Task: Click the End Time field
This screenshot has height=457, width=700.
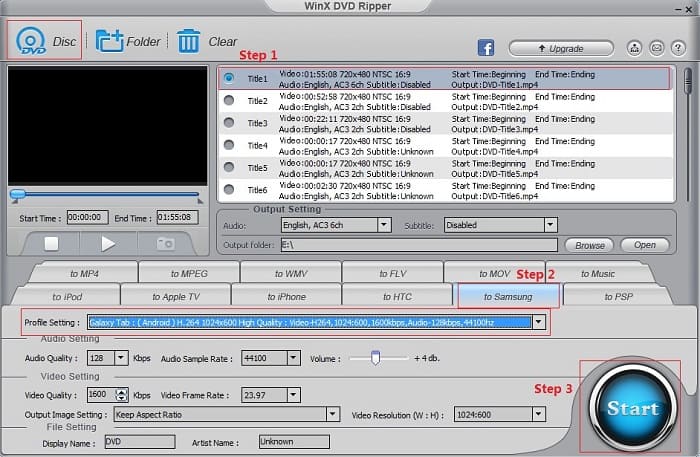Action: point(177,217)
